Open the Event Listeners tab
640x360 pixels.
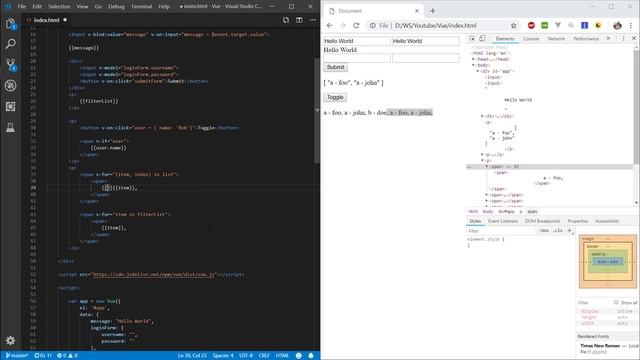(x=503, y=221)
